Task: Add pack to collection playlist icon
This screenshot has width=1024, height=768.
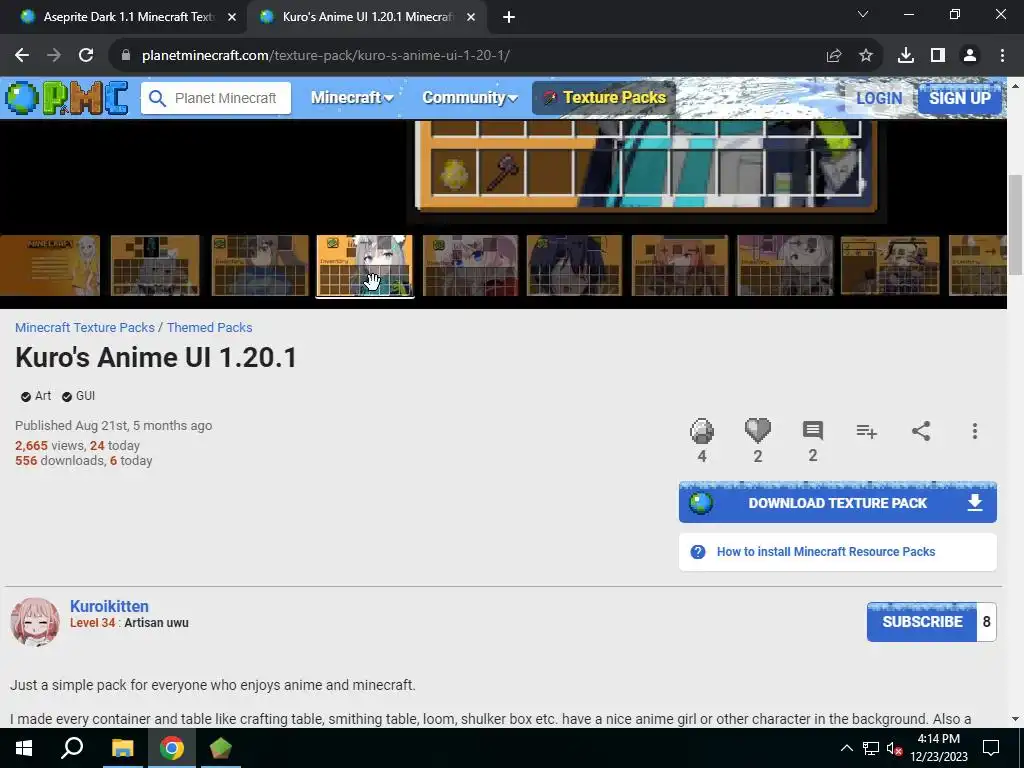Action: 867,431
